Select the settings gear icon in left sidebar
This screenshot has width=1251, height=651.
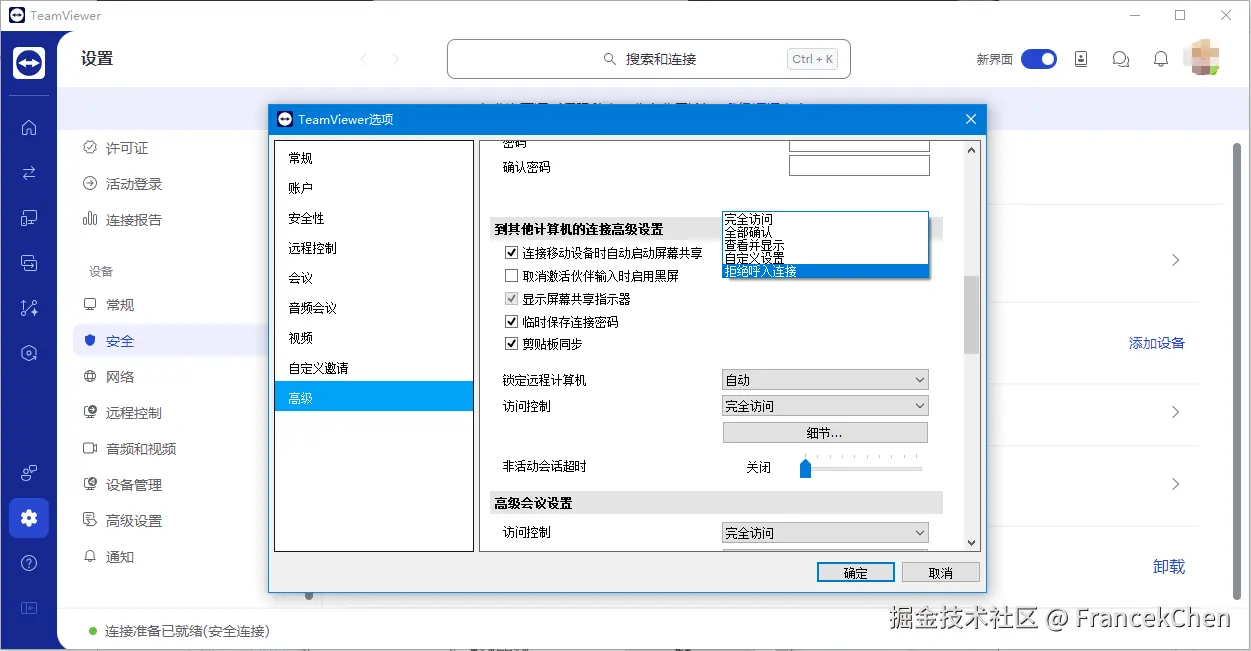(29, 518)
